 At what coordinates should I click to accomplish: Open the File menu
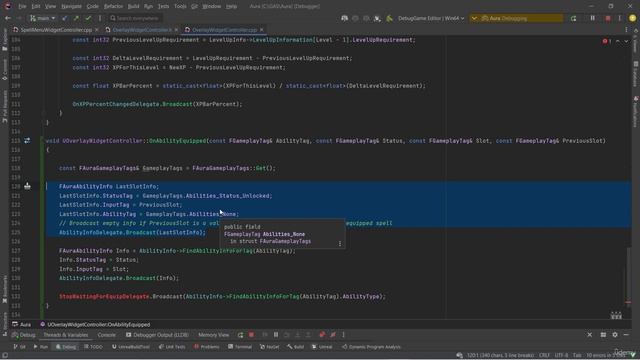pyautogui.click(x=22, y=7)
